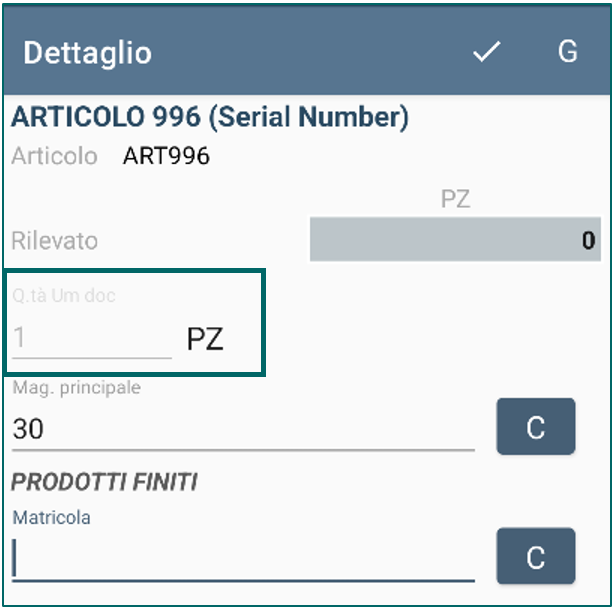This screenshot has width=614, height=609.
Task: Clear the Mag. principale field with C
Action: (536, 426)
